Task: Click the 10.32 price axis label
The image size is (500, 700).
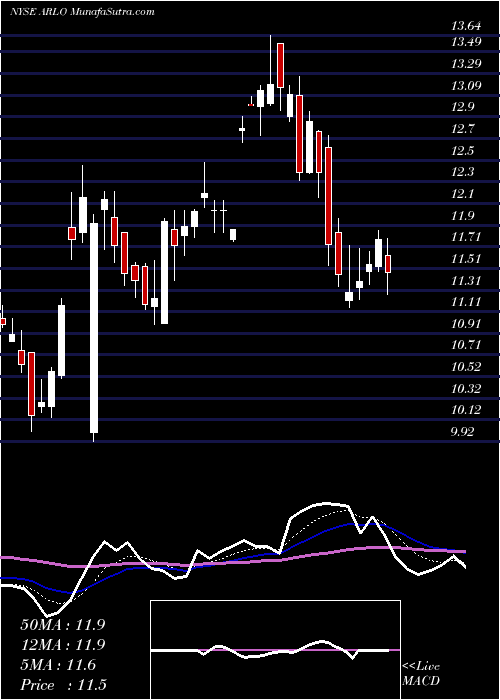Action: (467, 389)
